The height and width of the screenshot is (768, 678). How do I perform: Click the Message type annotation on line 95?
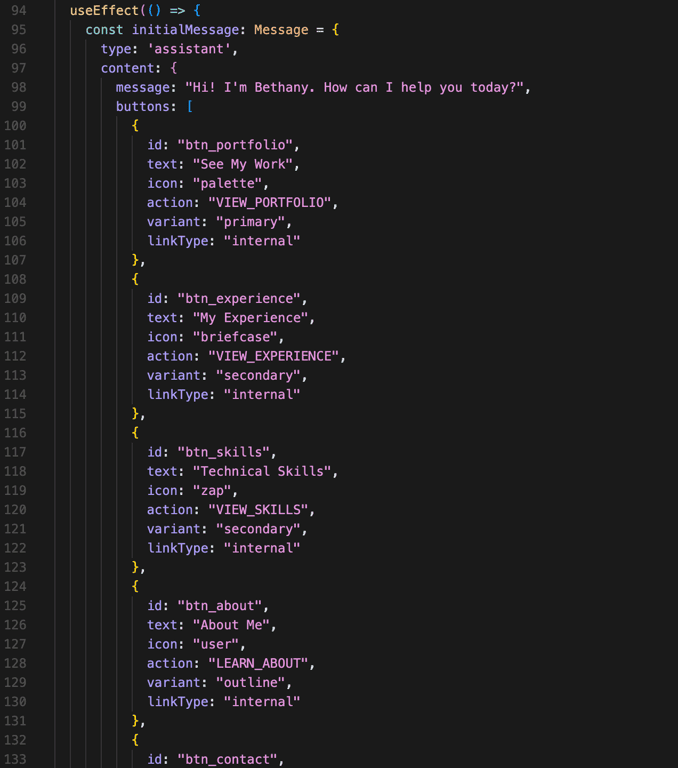click(281, 29)
